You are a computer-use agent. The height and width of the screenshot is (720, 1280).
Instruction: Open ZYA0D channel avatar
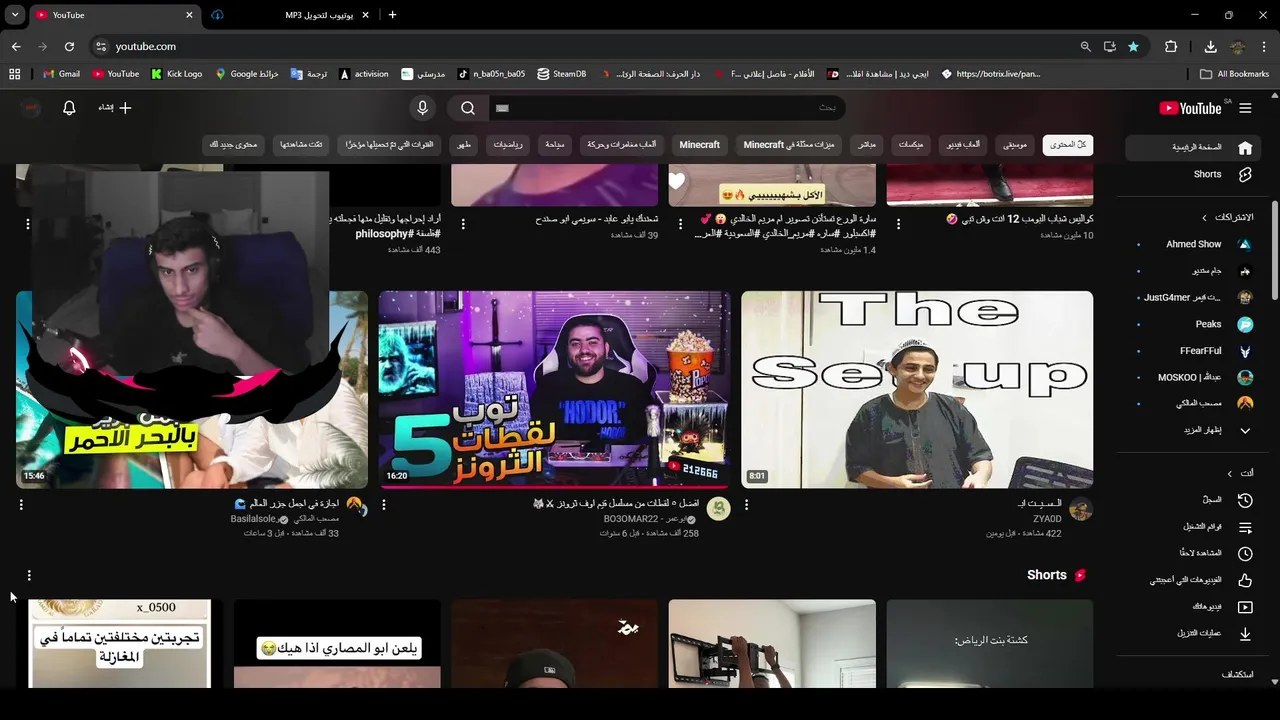[1080, 510]
